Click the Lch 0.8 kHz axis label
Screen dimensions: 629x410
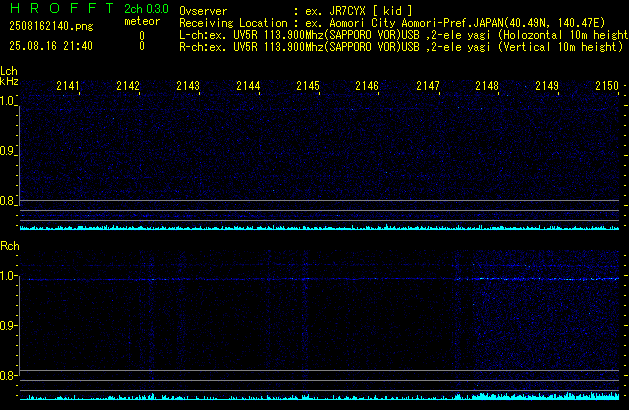(8, 201)
